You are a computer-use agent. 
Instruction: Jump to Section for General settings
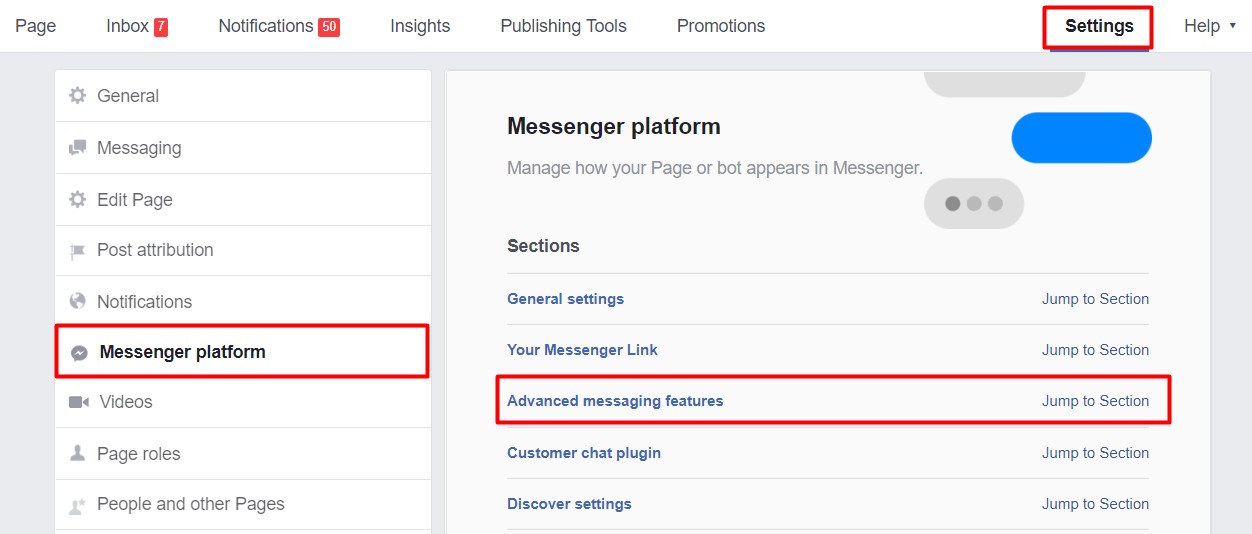(1095, 299)
